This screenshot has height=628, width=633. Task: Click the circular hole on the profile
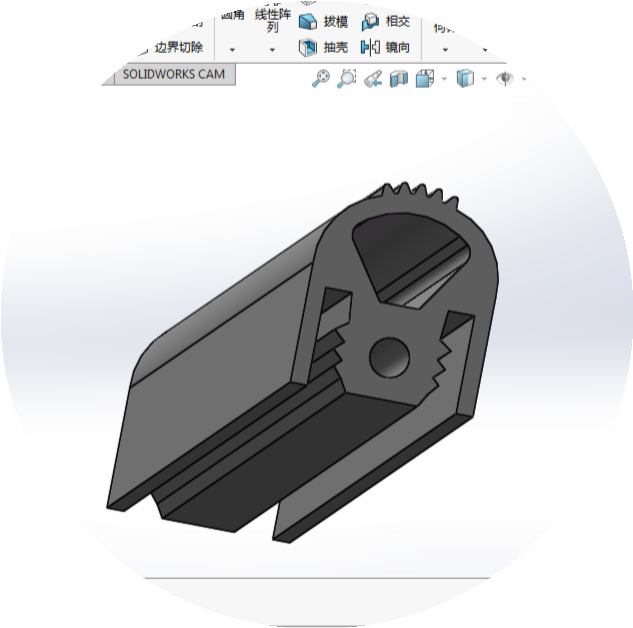[389, 357]
